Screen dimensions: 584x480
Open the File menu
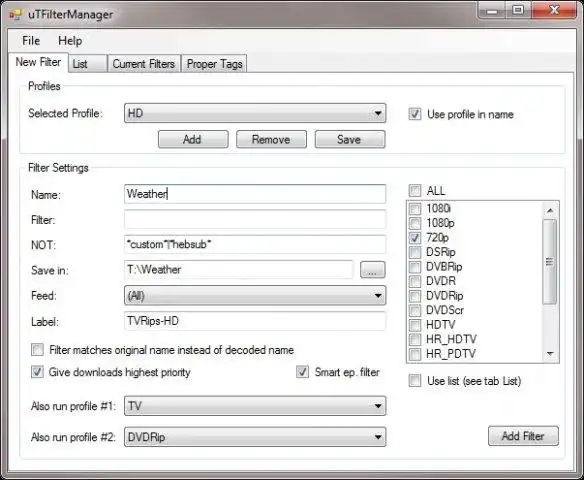[x=31, y=41]
